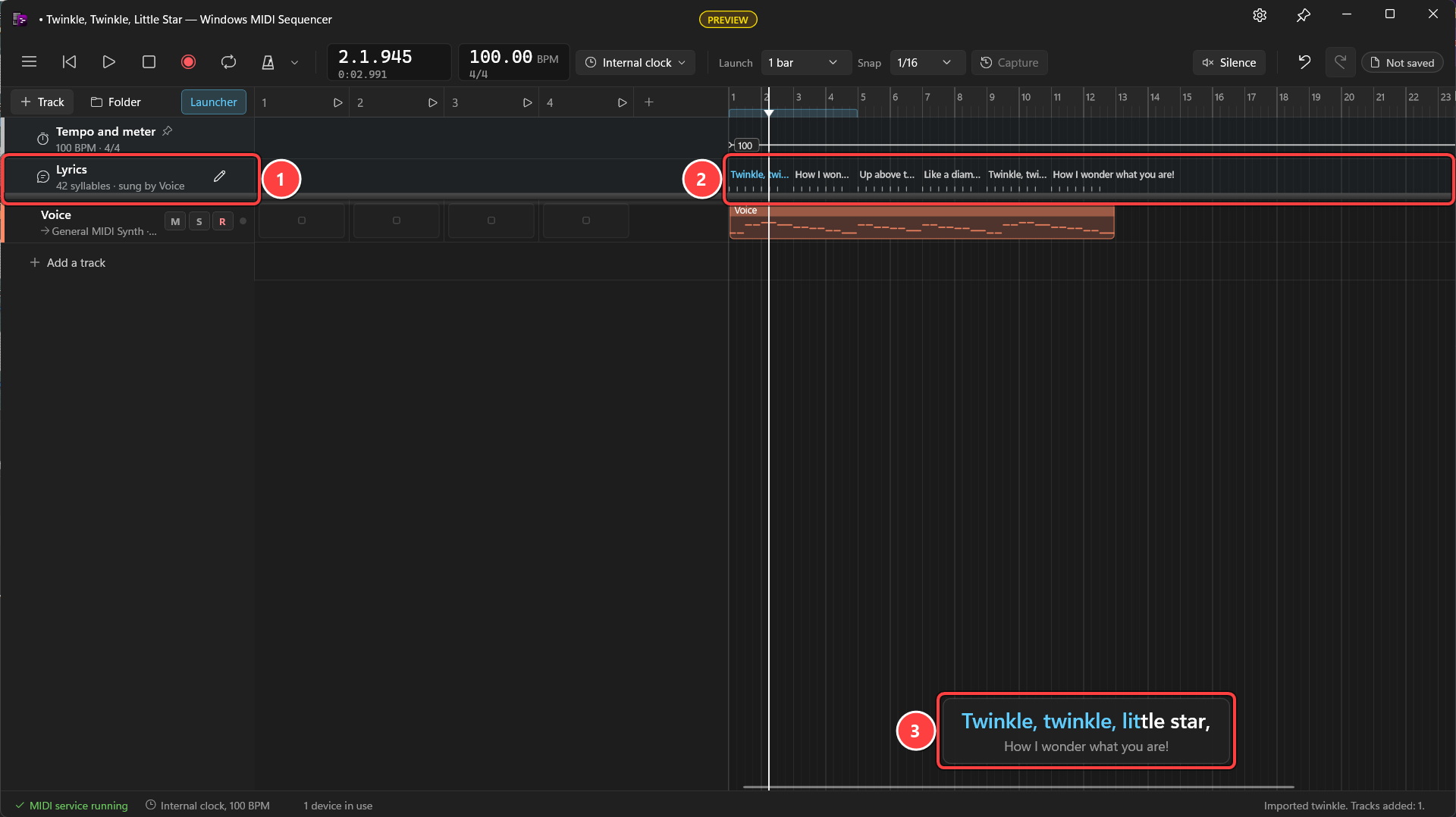Click the first empty clip slot of Voice
Viewport: 1456px width, 817px height.
[302, 221]
